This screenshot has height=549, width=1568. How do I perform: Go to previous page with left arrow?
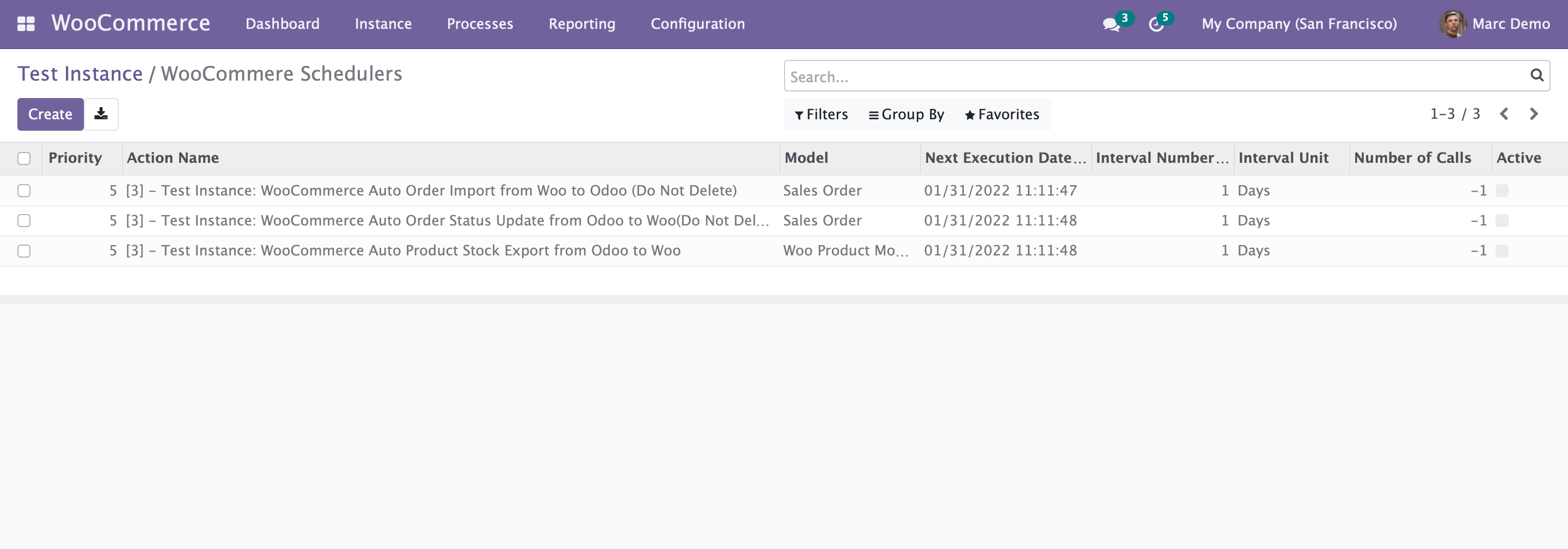[1505, 114]
